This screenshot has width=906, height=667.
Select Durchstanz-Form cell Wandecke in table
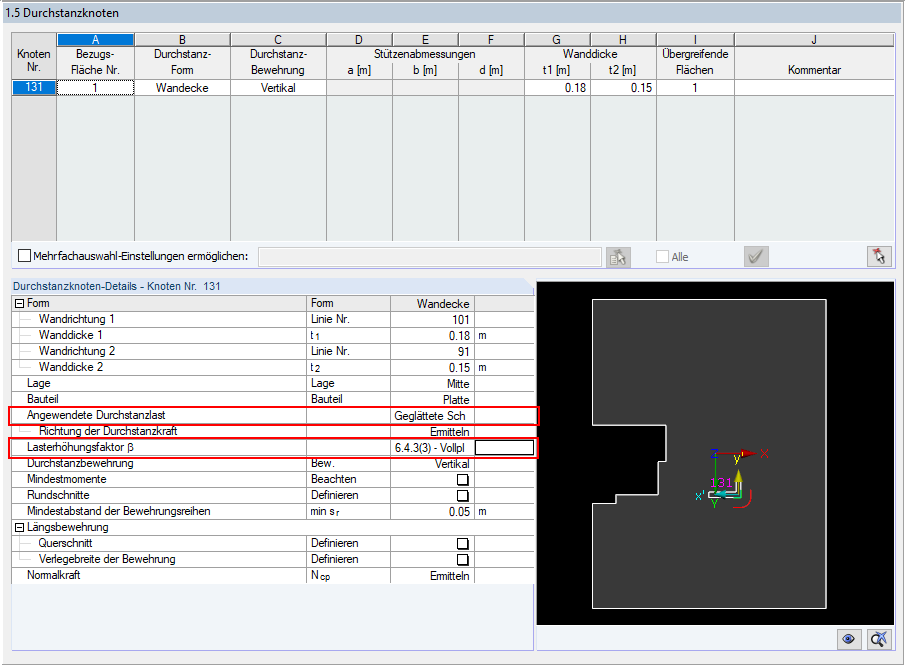click(182, 88)
